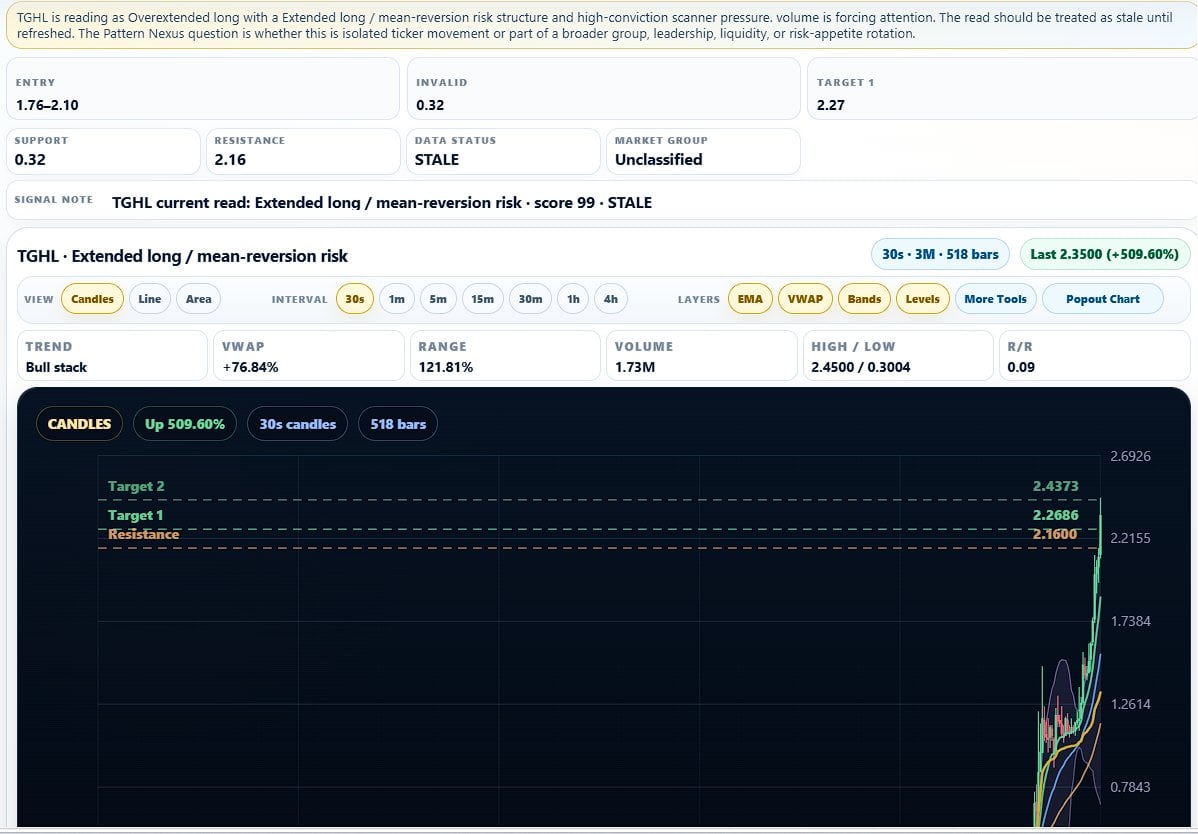Click the 2.2155 price axis label

click(1130, 538)
